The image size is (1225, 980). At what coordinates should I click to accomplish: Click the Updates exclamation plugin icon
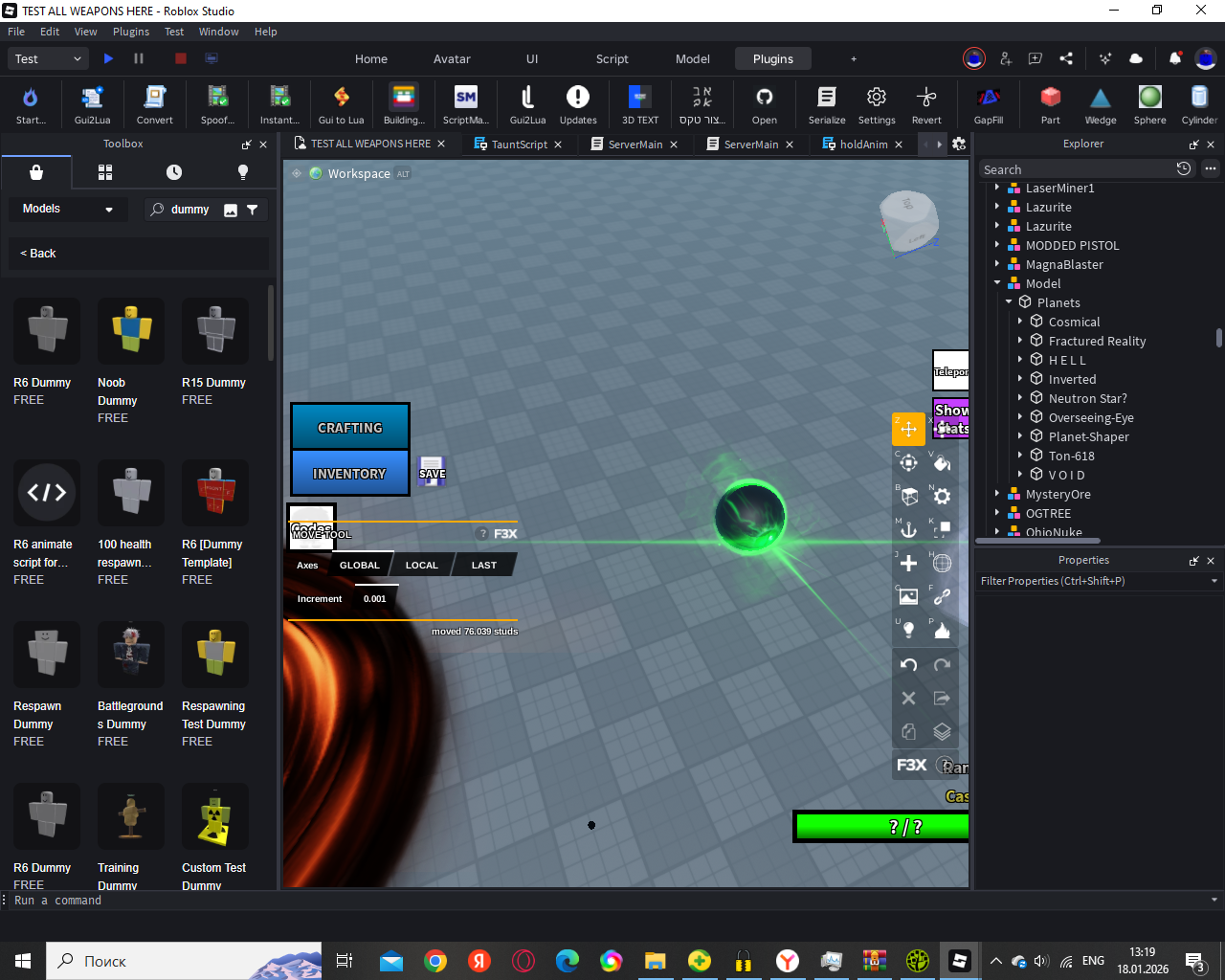(578, 104)
